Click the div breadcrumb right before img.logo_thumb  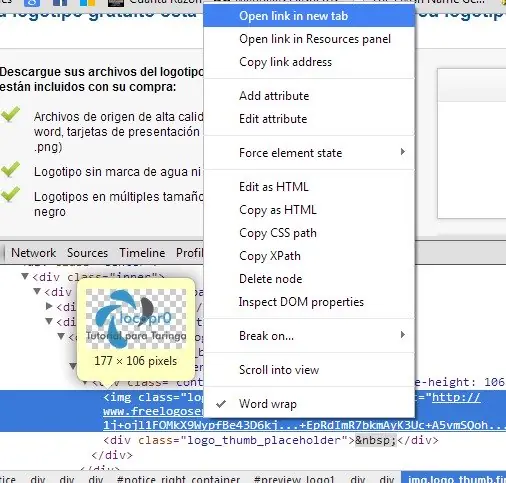(387, 479)
